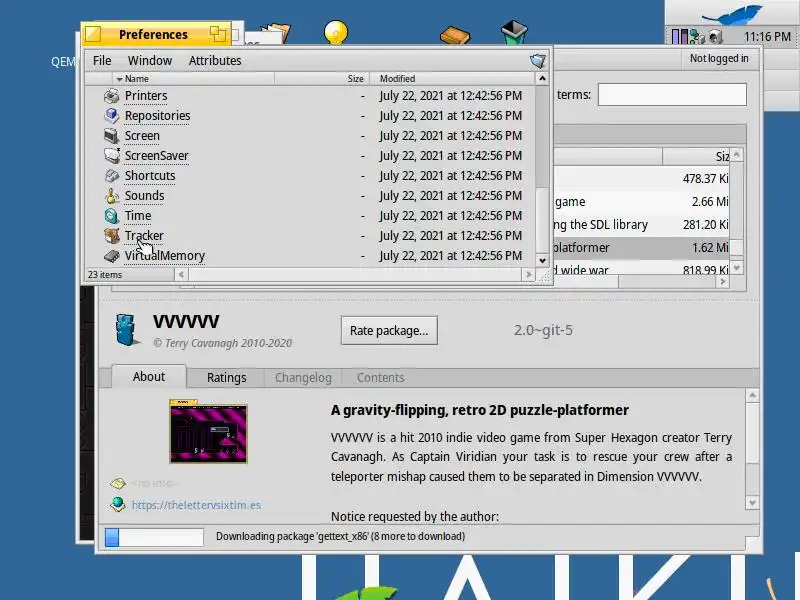
Task: Click the 2.0~git-5 version label
Action: coord(543,330)
